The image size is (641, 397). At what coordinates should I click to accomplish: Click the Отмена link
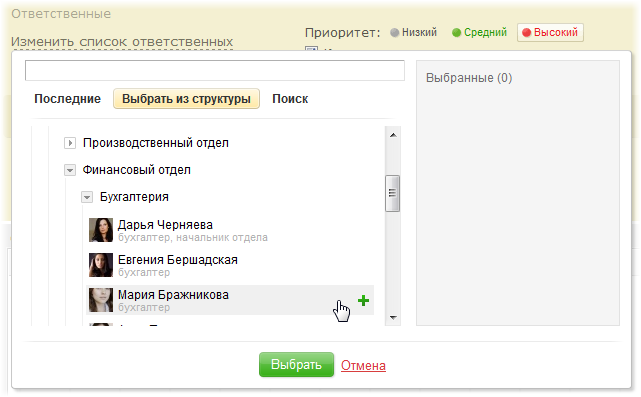point(363,365)
